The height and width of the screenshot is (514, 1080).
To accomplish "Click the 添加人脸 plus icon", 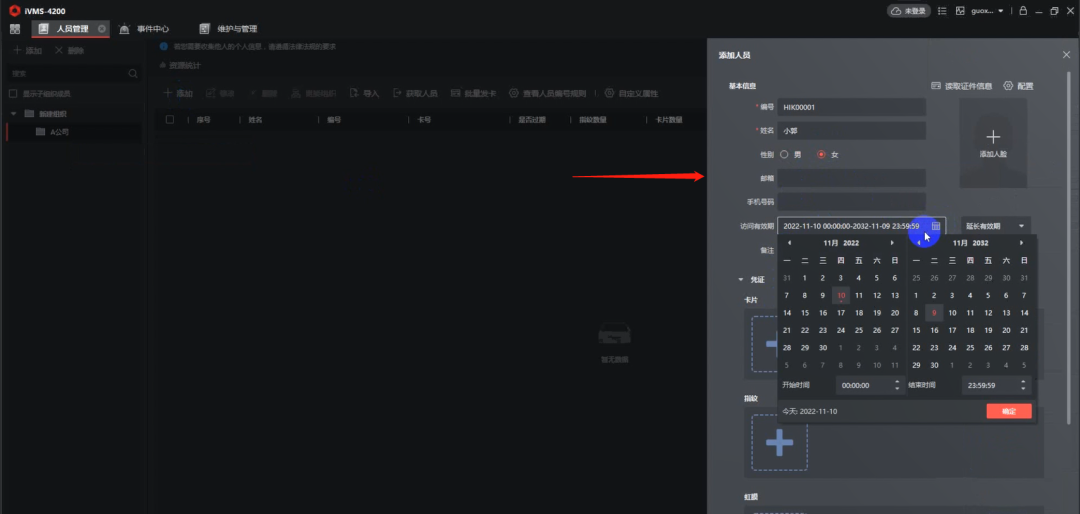I will click(x=992, y=137).
